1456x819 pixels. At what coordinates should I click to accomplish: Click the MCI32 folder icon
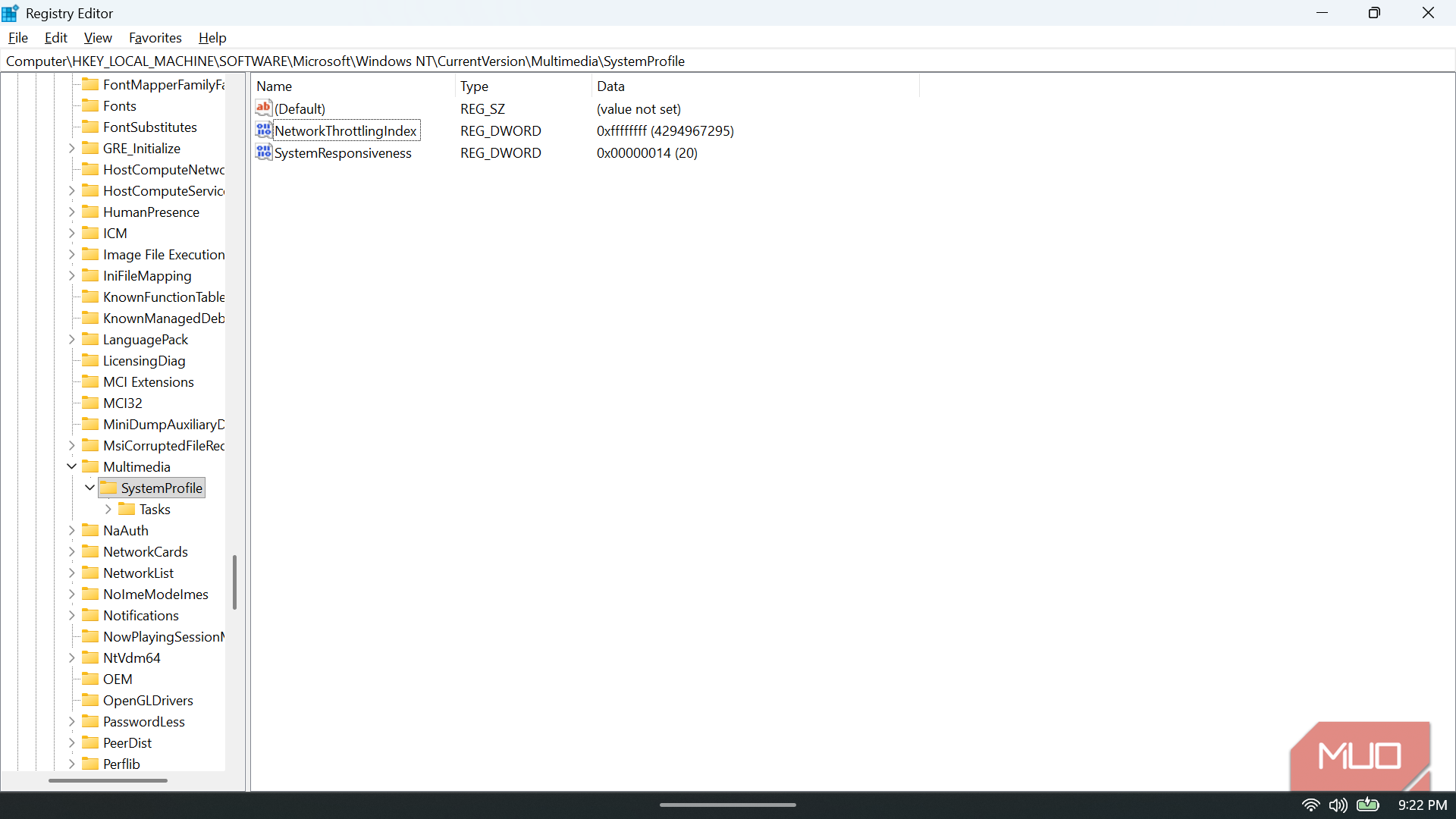tap(90, 403)
